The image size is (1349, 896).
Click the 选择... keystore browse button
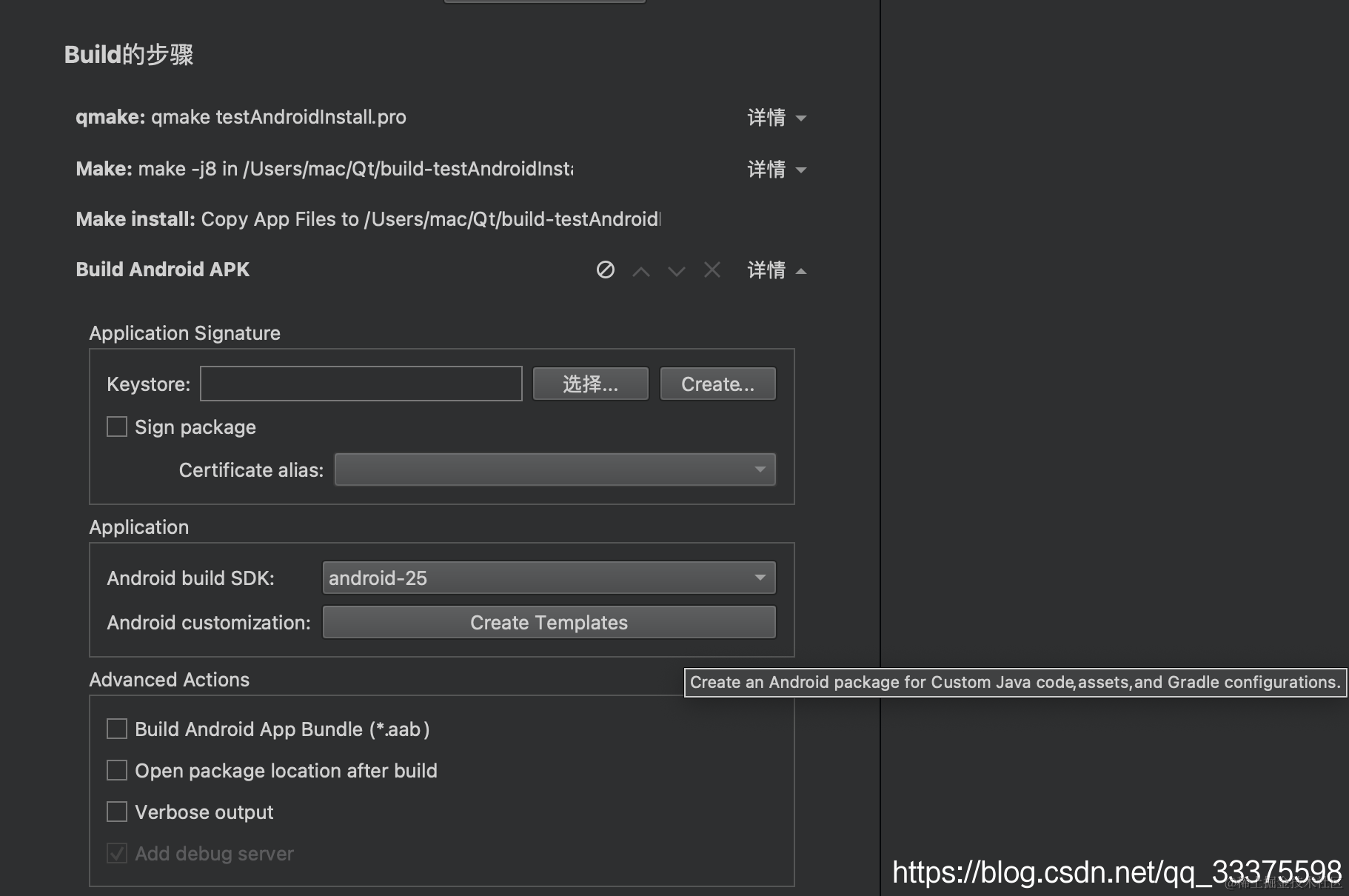(x=591, y=384)
